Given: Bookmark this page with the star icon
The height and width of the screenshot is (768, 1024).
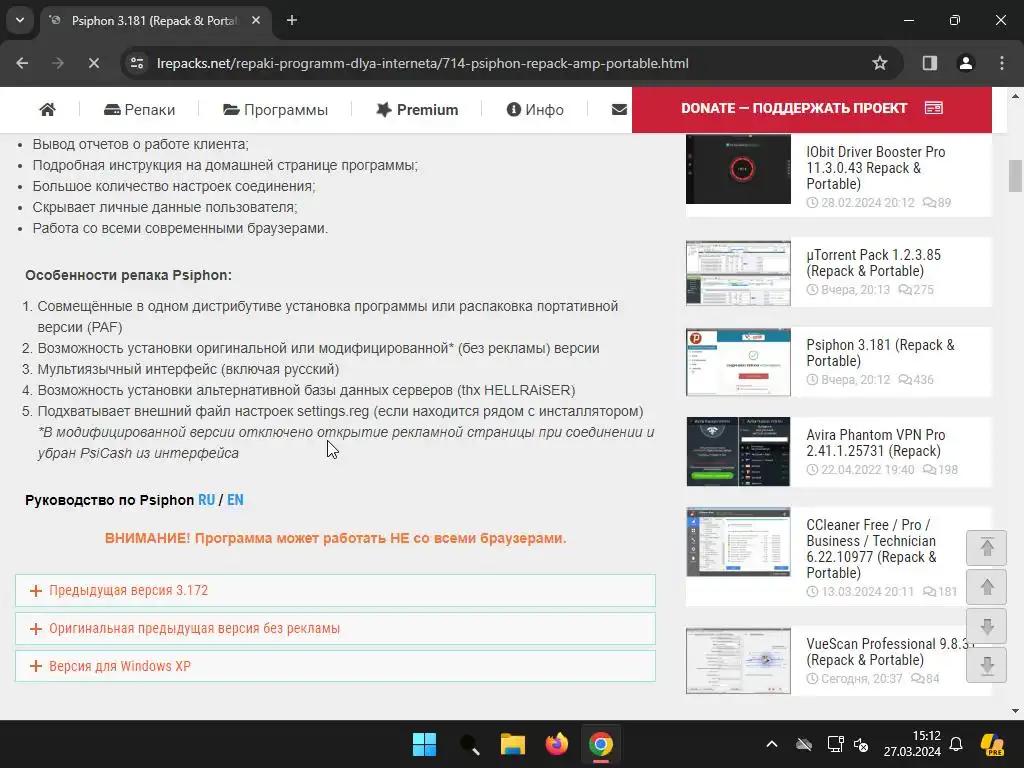Looking at the screenshot, I should tap(880, 63).
